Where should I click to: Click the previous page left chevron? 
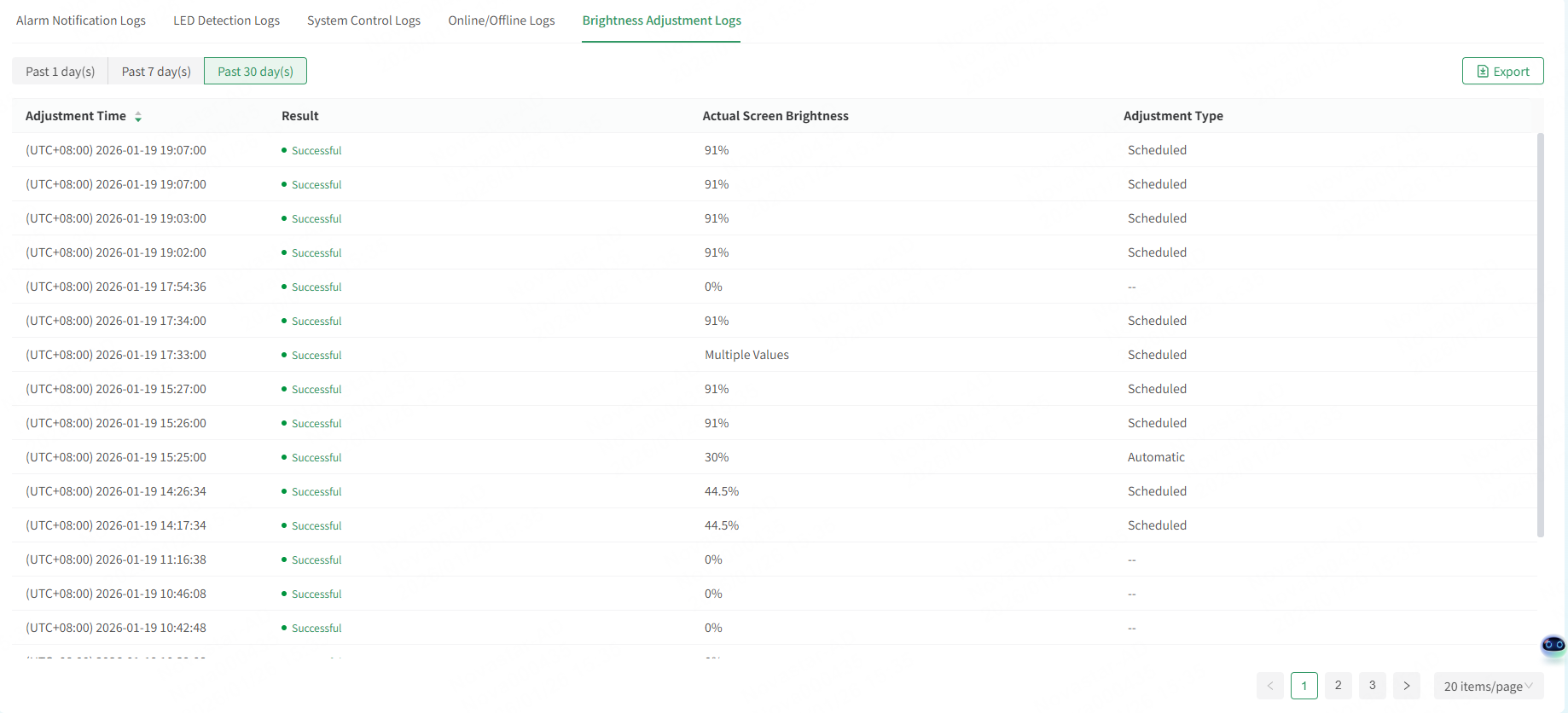[x=1270, y=686]
